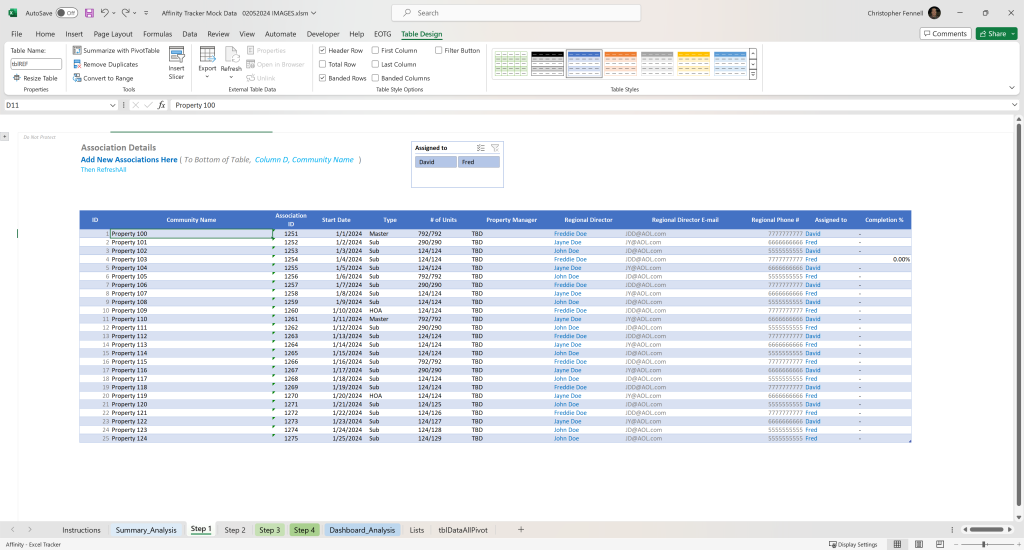Click the Share button
This screenshot has width=1024, height=550.
(993, 33)
